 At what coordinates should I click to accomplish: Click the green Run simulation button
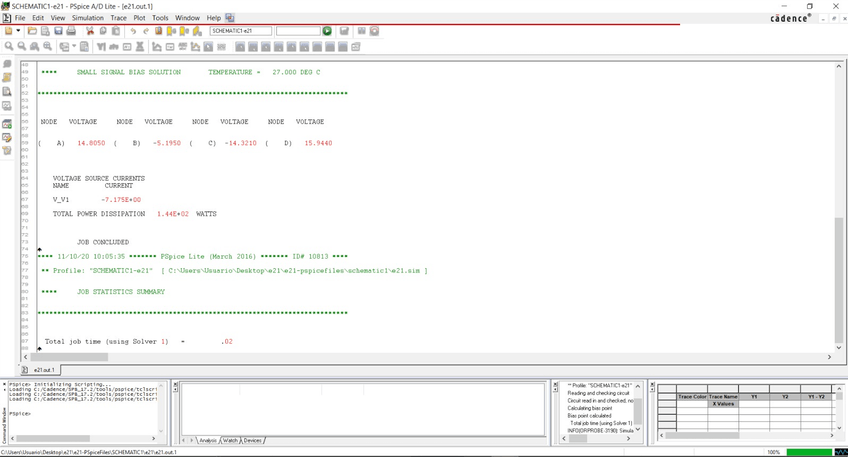point(327,31)
